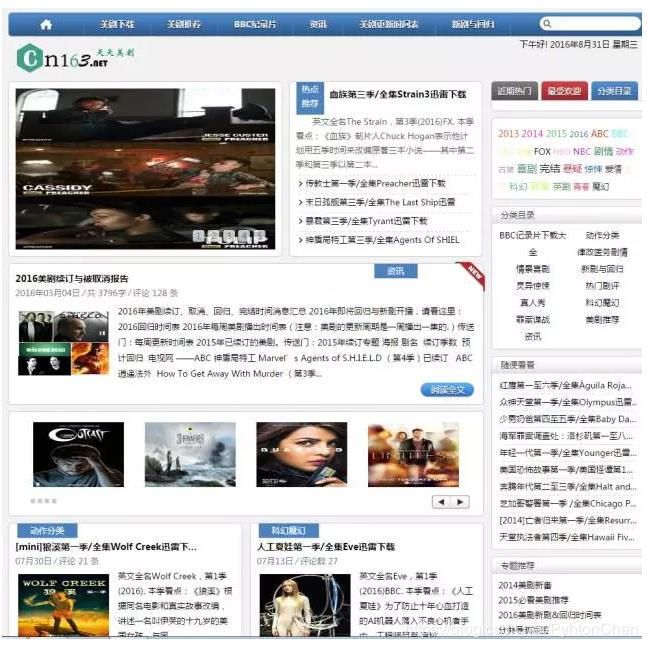Select the 2013 tag
Viewport: 647px width, 648px height.
[x=508, y=133]
